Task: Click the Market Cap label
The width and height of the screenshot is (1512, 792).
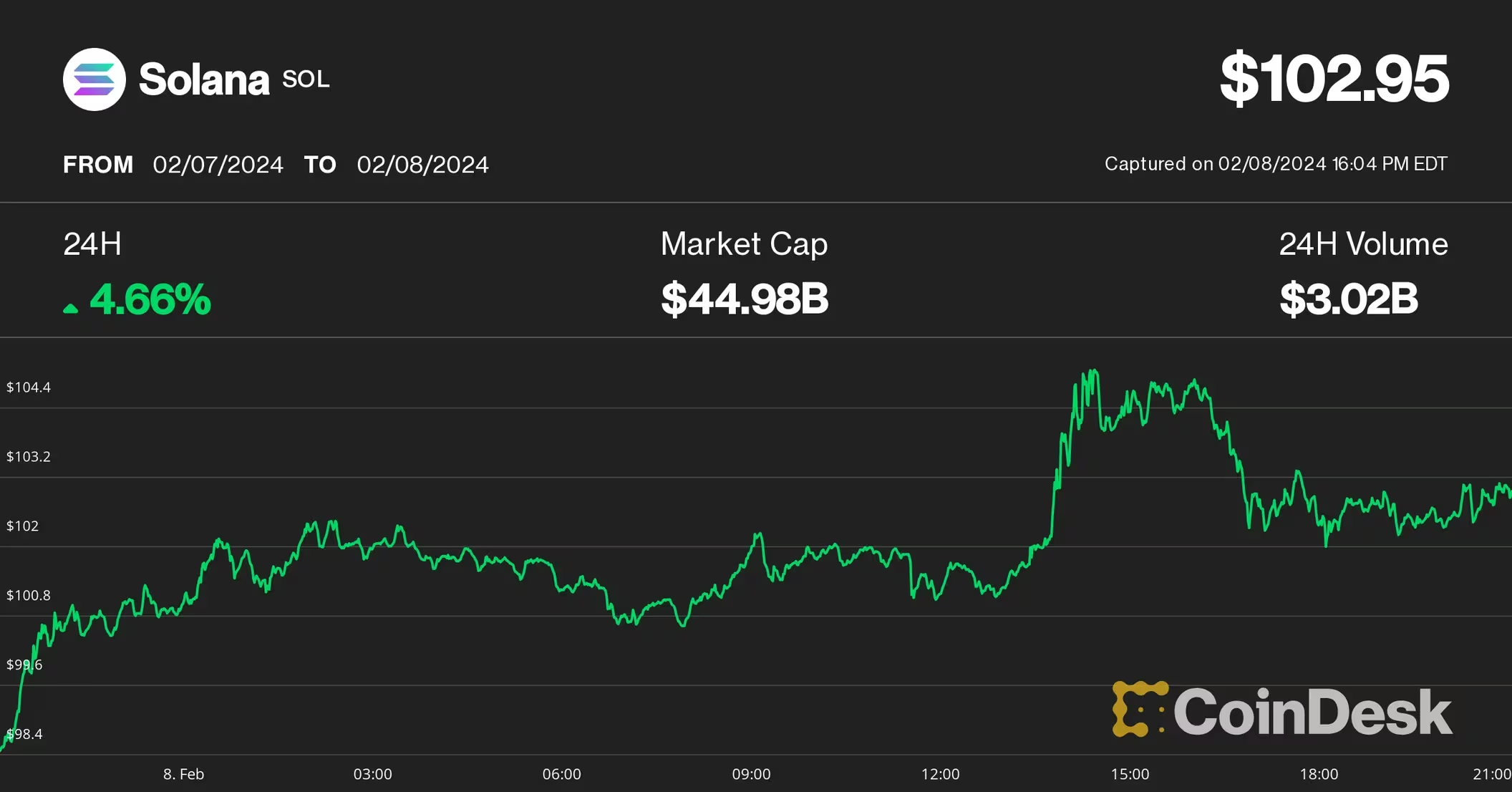Action: 744,244
